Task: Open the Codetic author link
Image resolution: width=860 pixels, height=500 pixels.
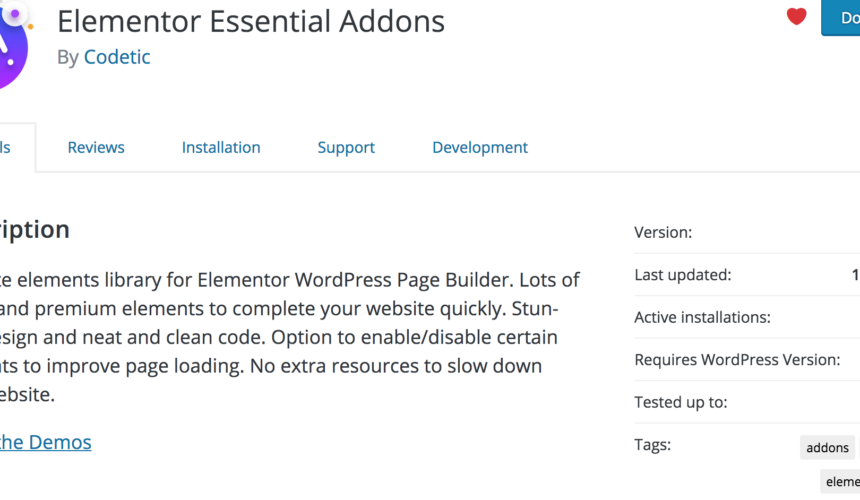Action: 117,57
